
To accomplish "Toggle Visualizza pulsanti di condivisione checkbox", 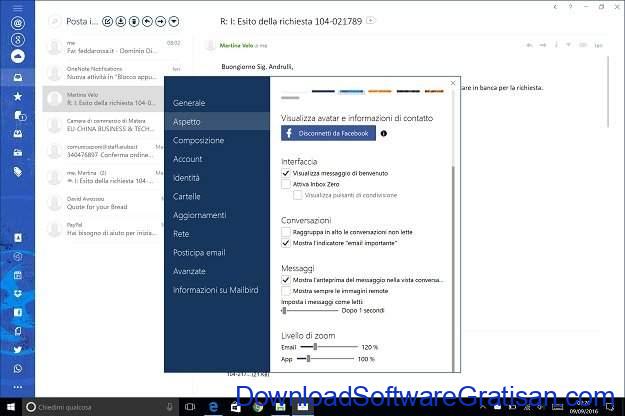I will click(297, 195).
